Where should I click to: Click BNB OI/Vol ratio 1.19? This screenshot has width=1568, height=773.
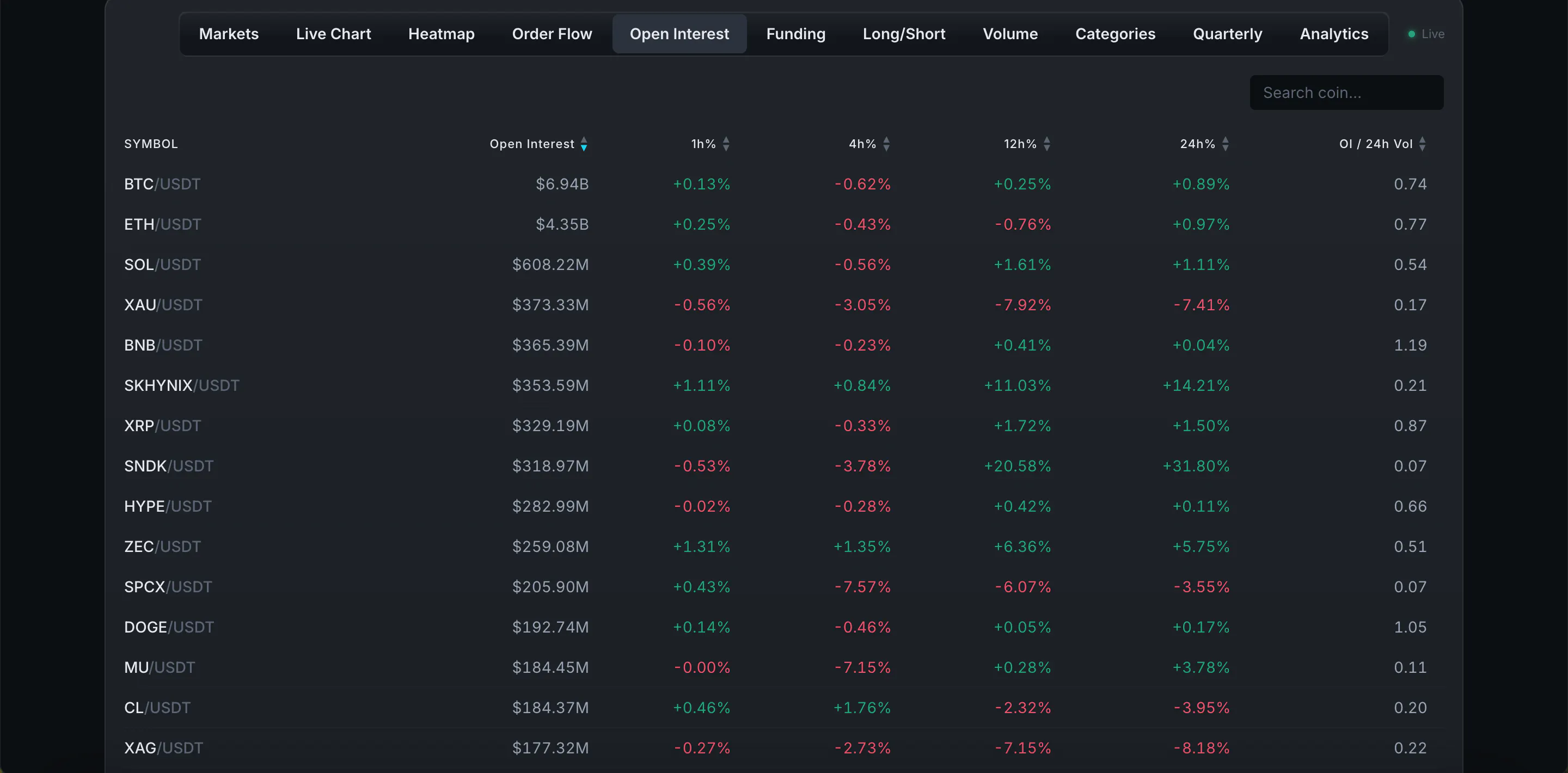point(1410,345)
